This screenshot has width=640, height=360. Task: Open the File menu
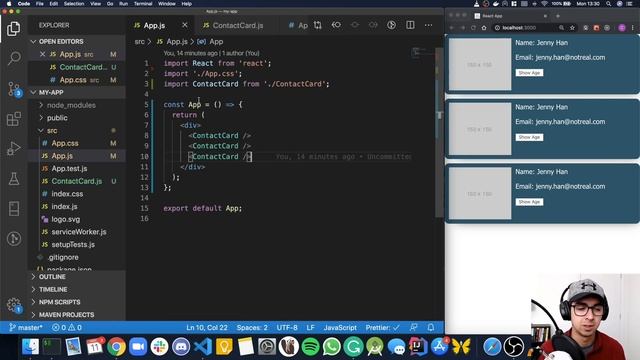point(40,4)
